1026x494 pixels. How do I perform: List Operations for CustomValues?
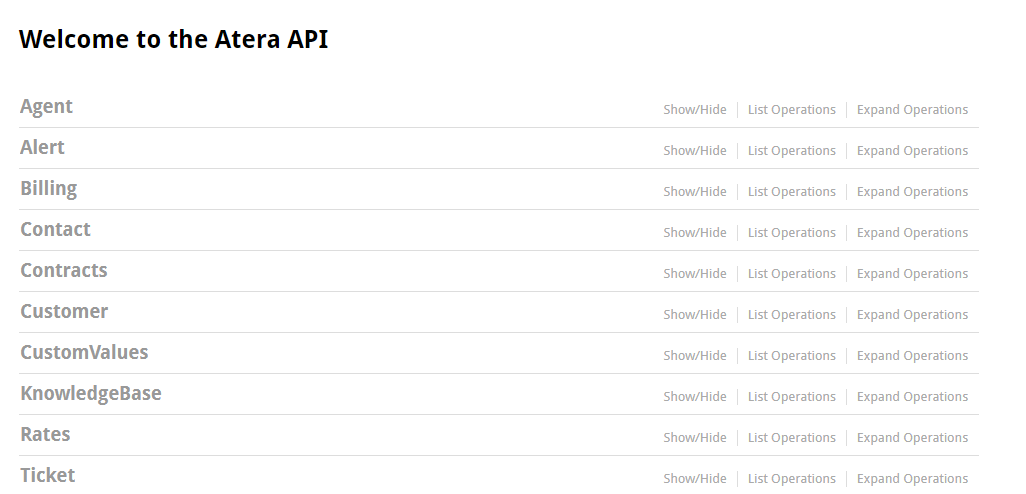coord(791,356)
